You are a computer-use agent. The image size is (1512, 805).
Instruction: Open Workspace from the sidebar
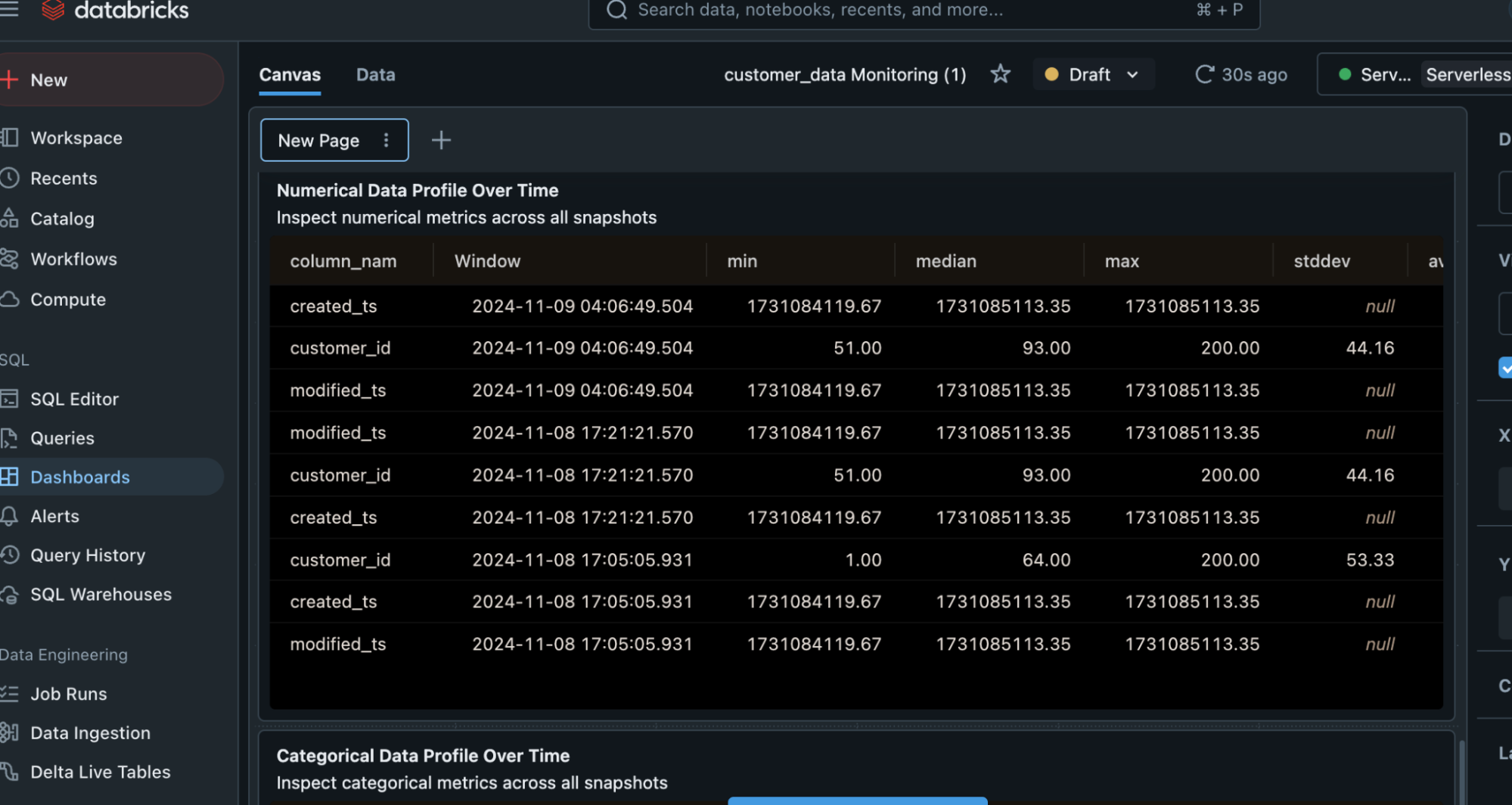tap(76, 138)
